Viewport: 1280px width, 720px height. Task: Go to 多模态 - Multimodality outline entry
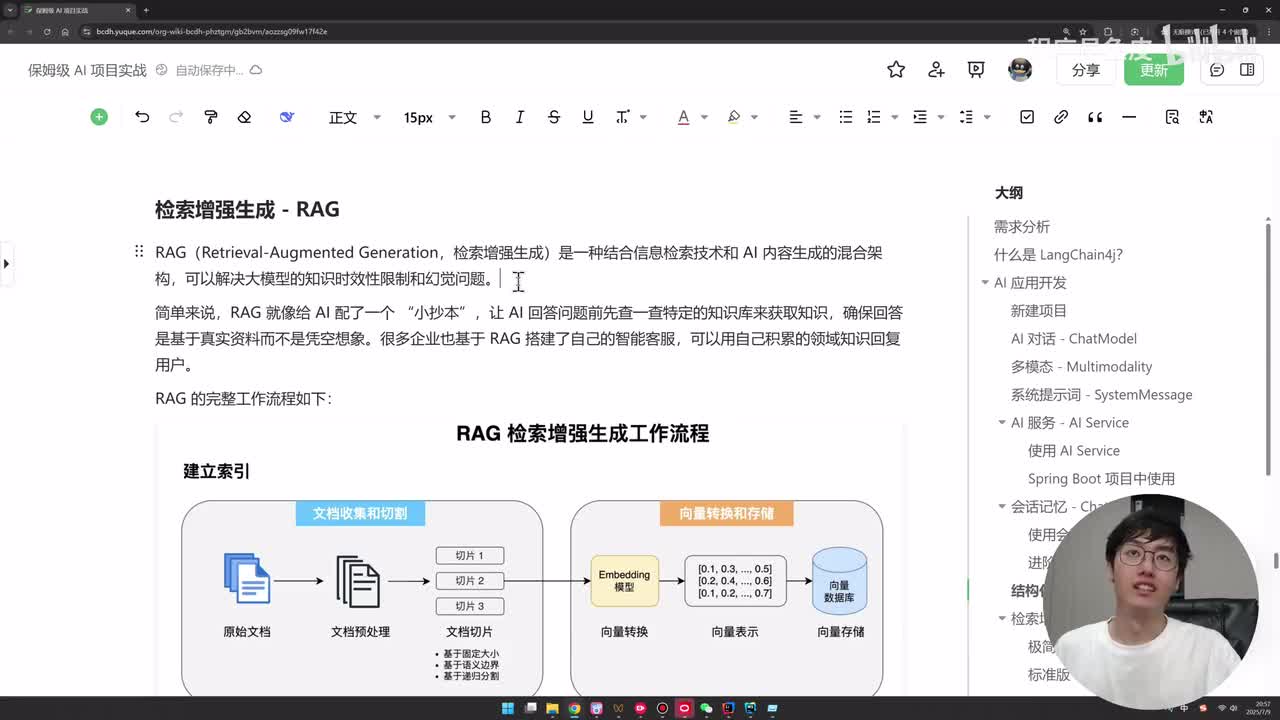pyautogui.click(x=1081, y=367)
